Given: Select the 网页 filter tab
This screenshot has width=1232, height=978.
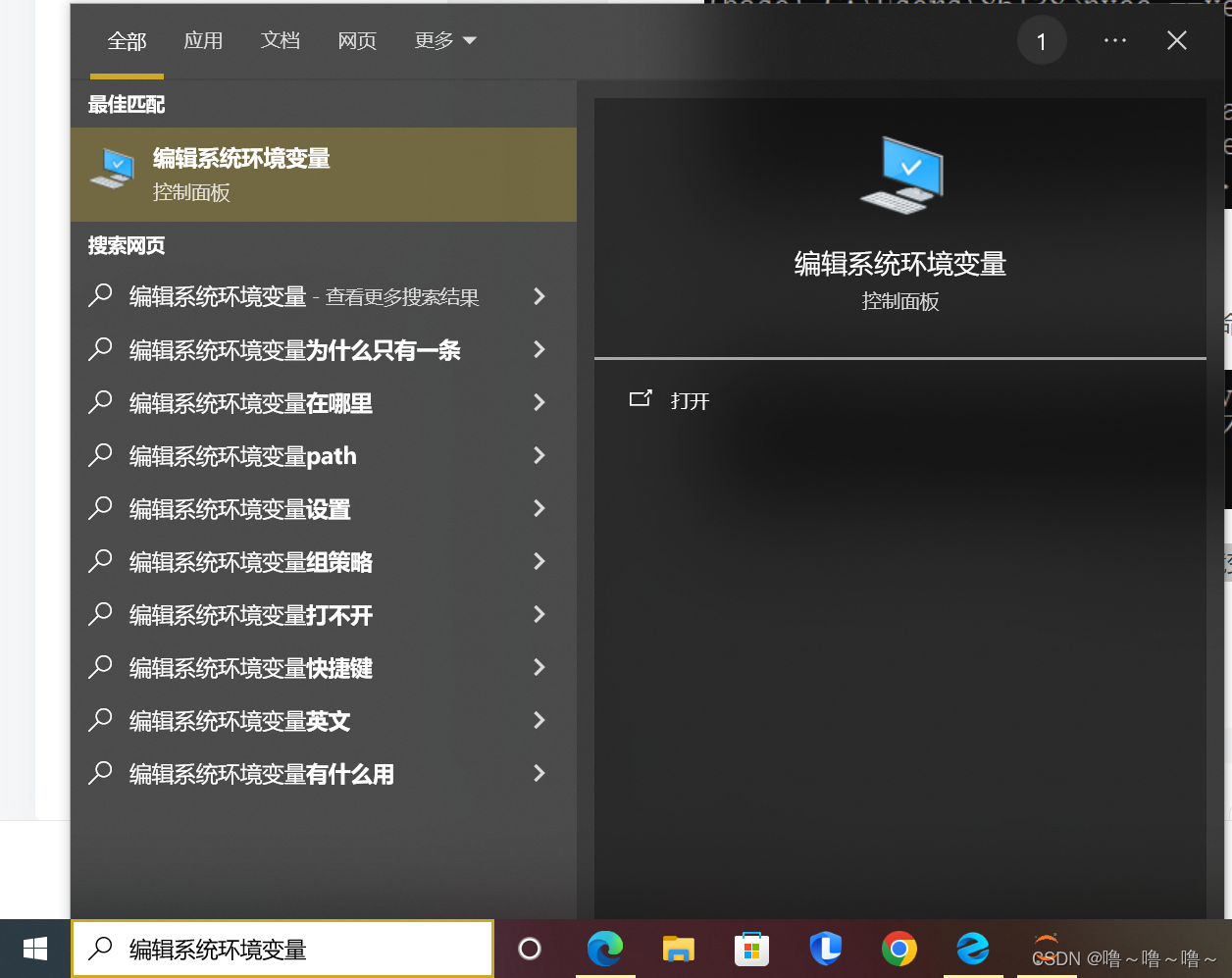Looking at the screenshot, I should (x=357, y=40).
